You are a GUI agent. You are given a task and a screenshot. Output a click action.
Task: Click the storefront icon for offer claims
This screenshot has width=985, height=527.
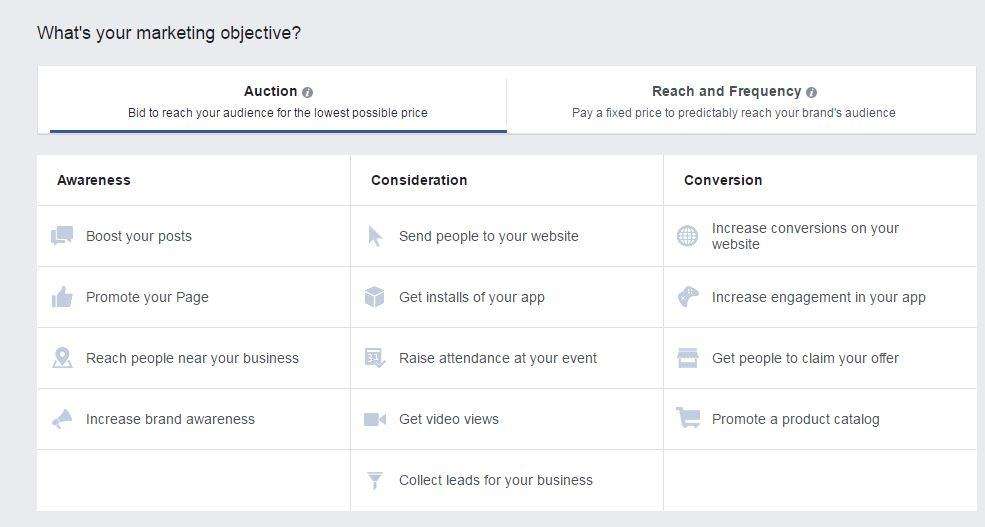coord(688,358)
